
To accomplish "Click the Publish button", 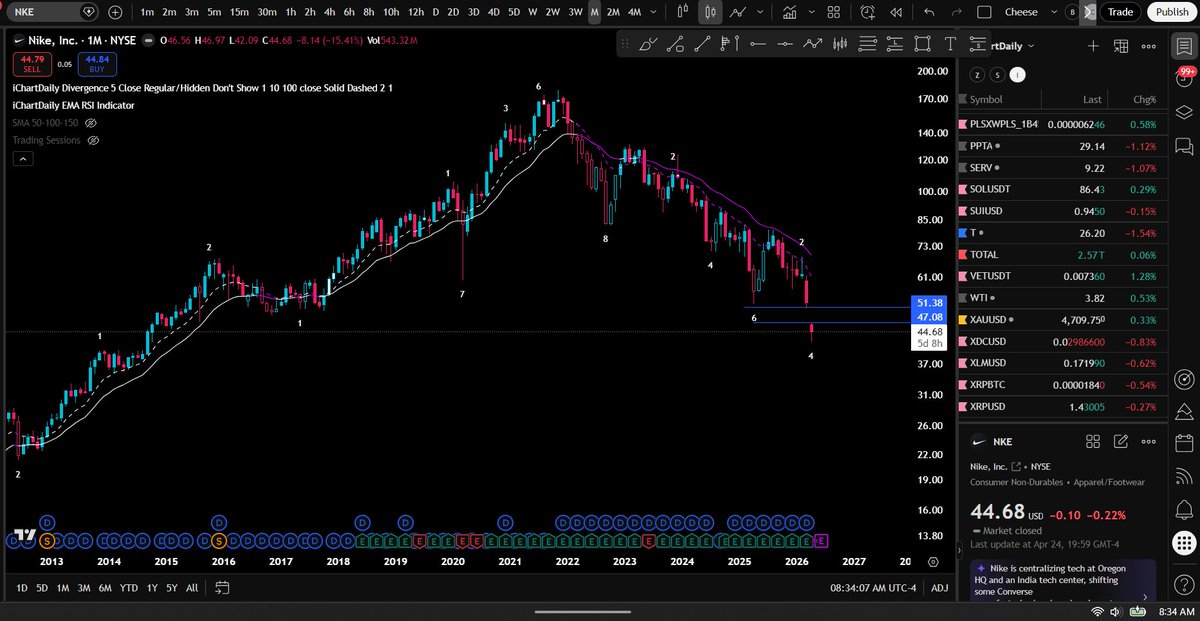I will (1170, 12).
